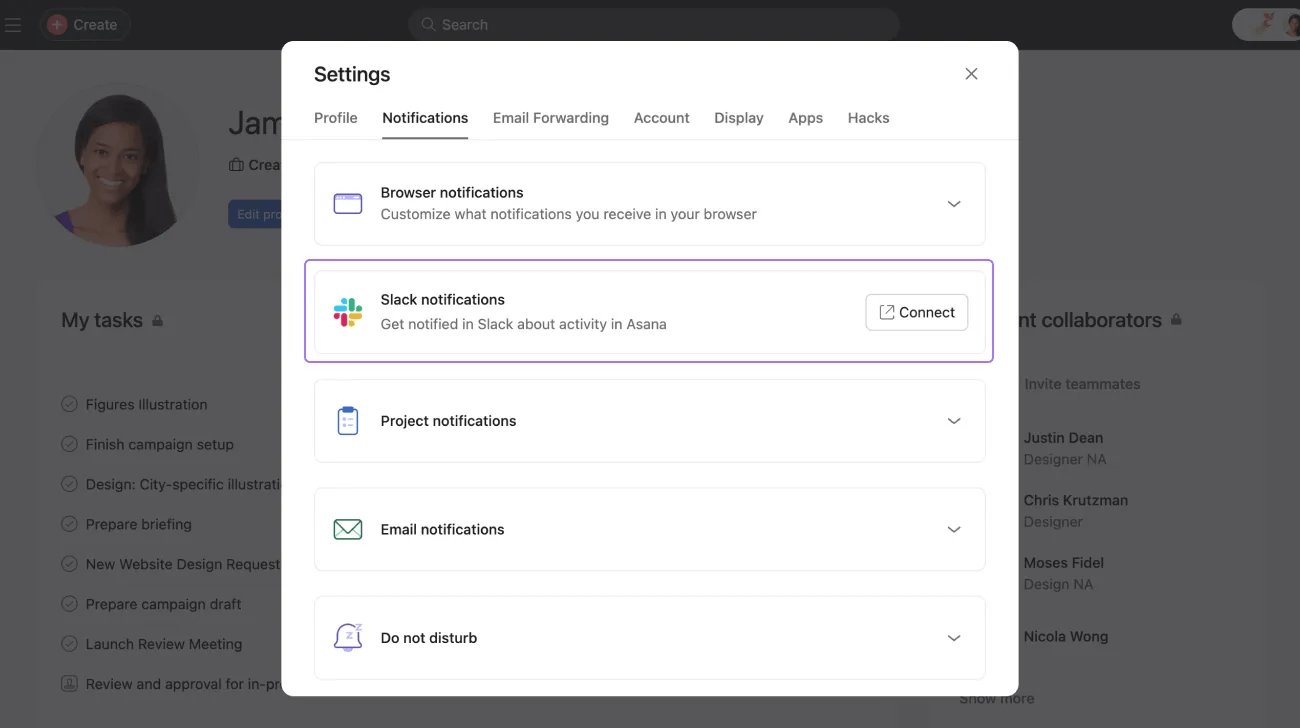
Task: Click the Browser notifications window icon
Action: coord(347,203)
